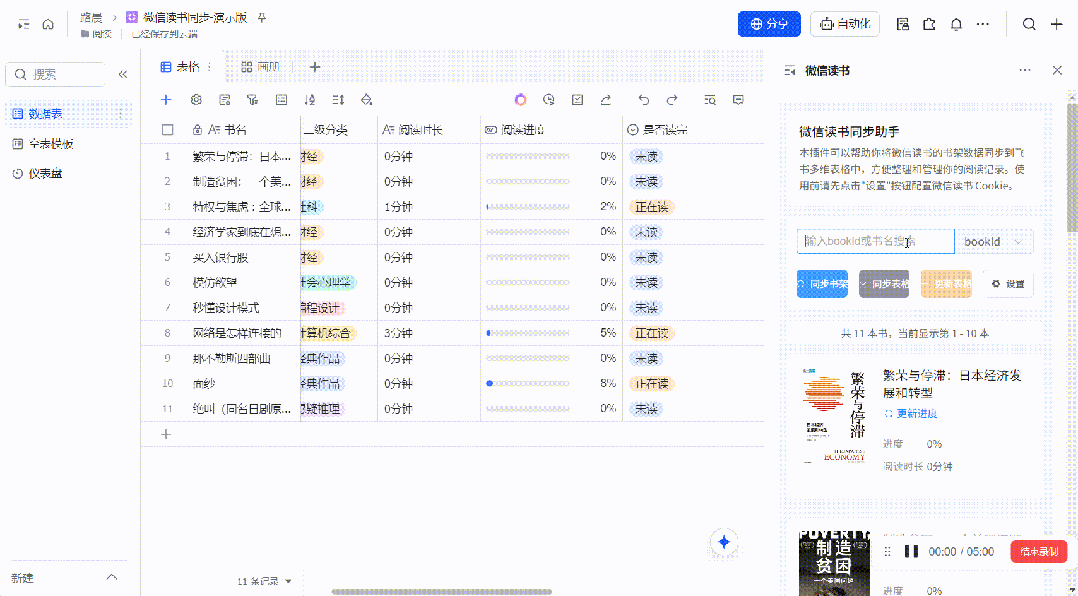
Task: Click the plus icon at top-right corner
Action: (1057, 24)
